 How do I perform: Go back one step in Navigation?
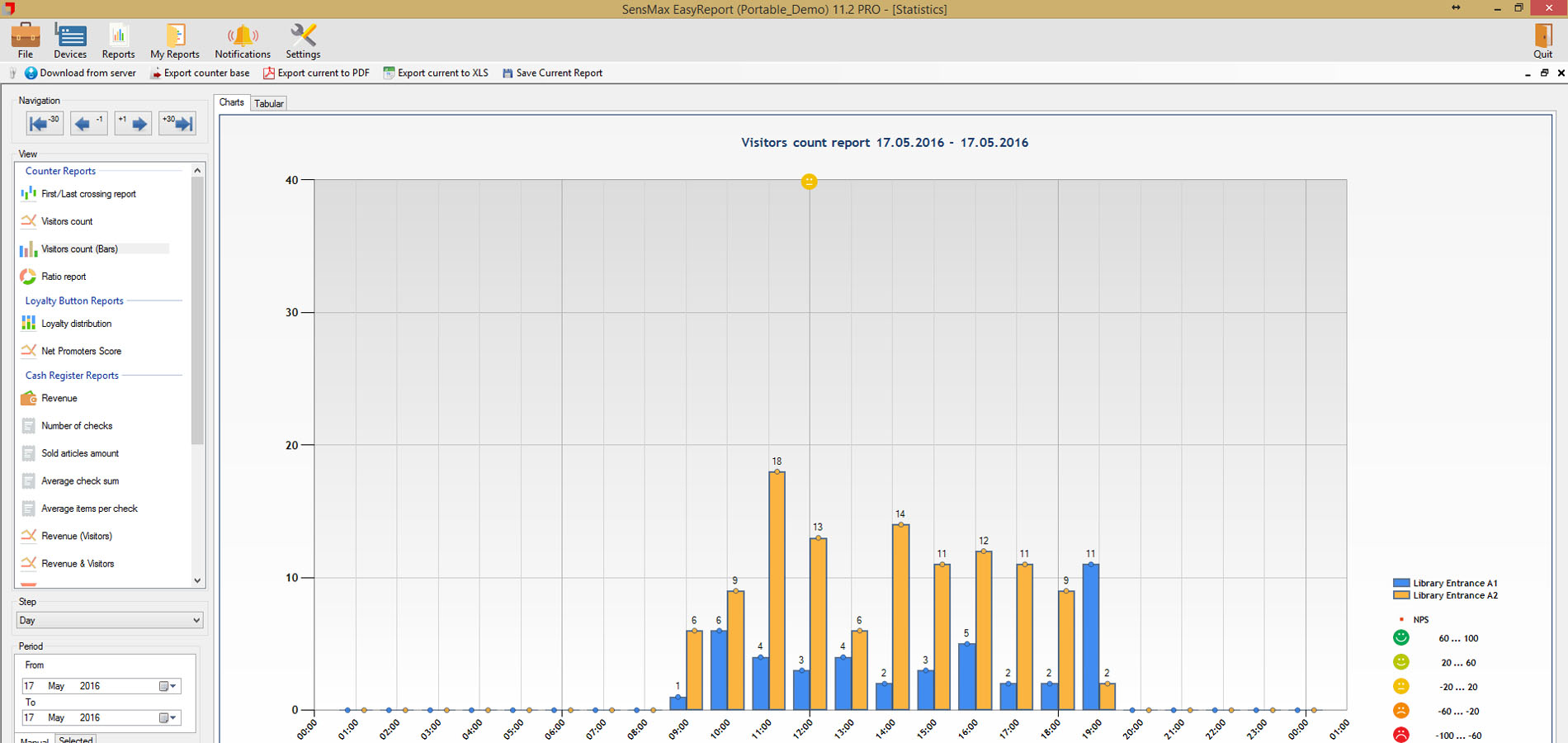88,123
